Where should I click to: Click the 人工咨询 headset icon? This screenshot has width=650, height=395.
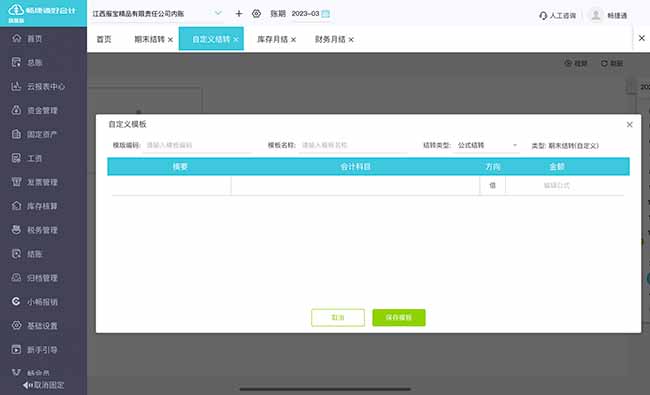543,16
